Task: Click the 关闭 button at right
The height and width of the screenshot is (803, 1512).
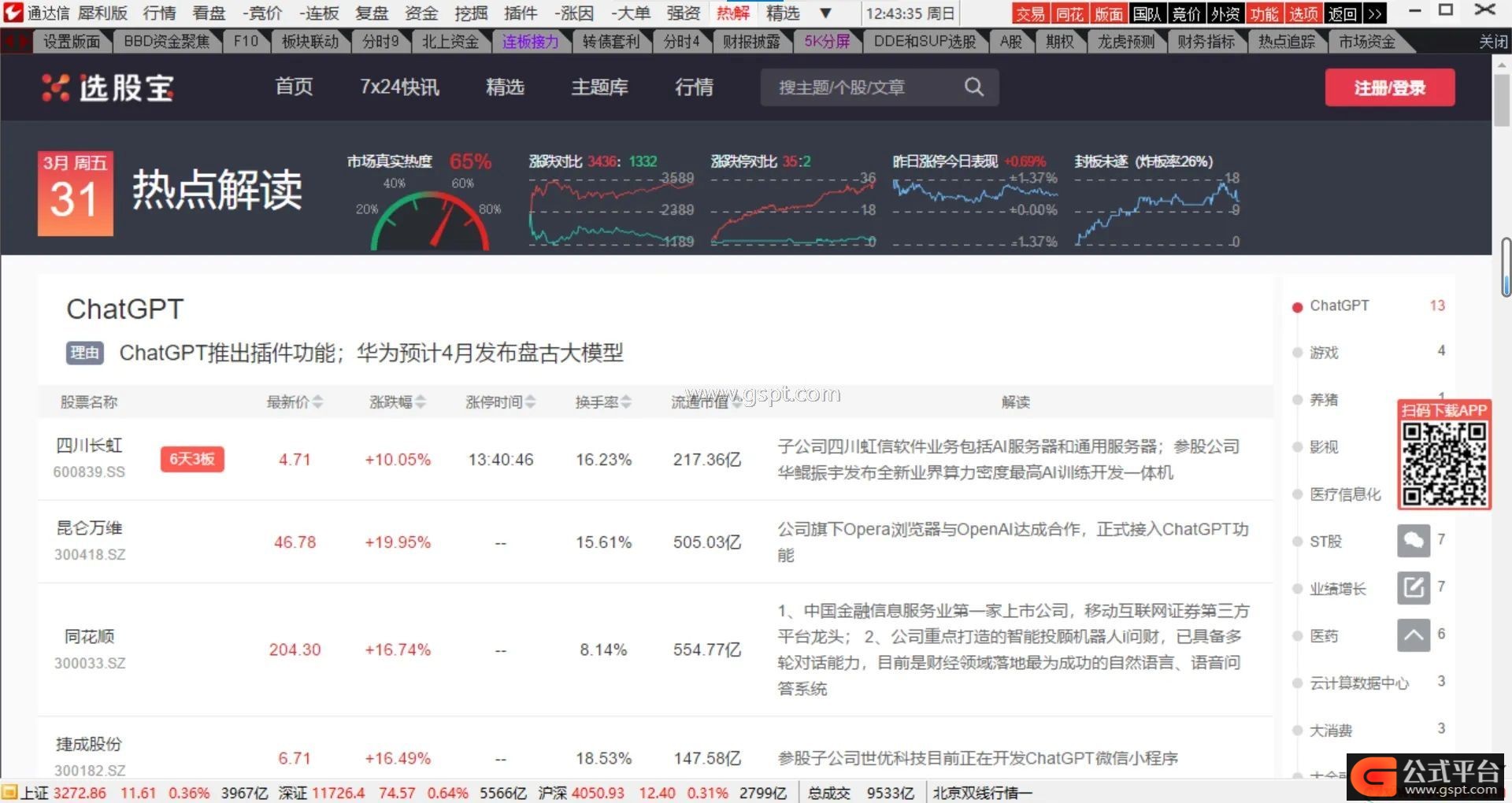Action: coord(1493,42)
